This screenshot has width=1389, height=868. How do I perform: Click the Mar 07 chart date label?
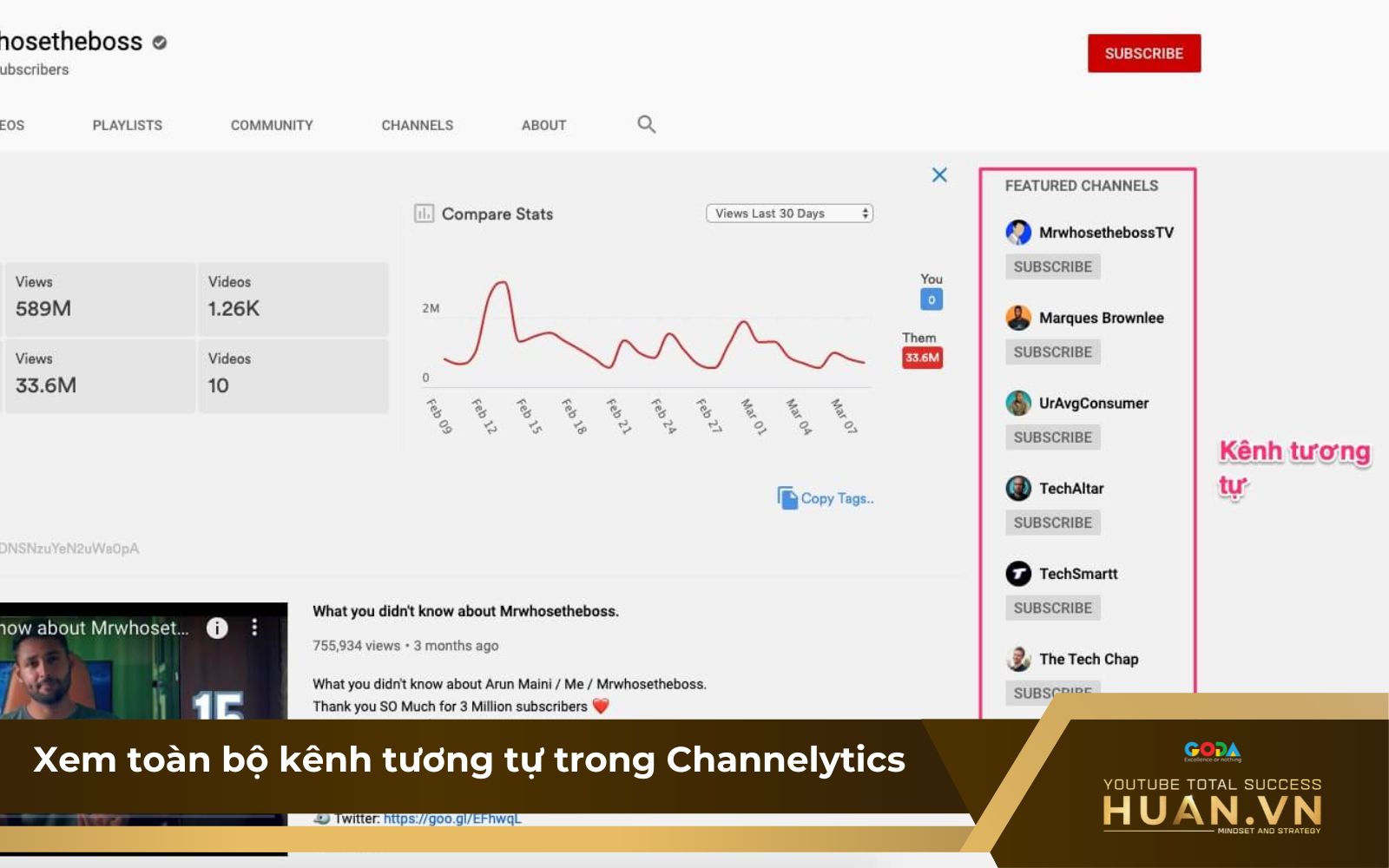tap(844, 417)
